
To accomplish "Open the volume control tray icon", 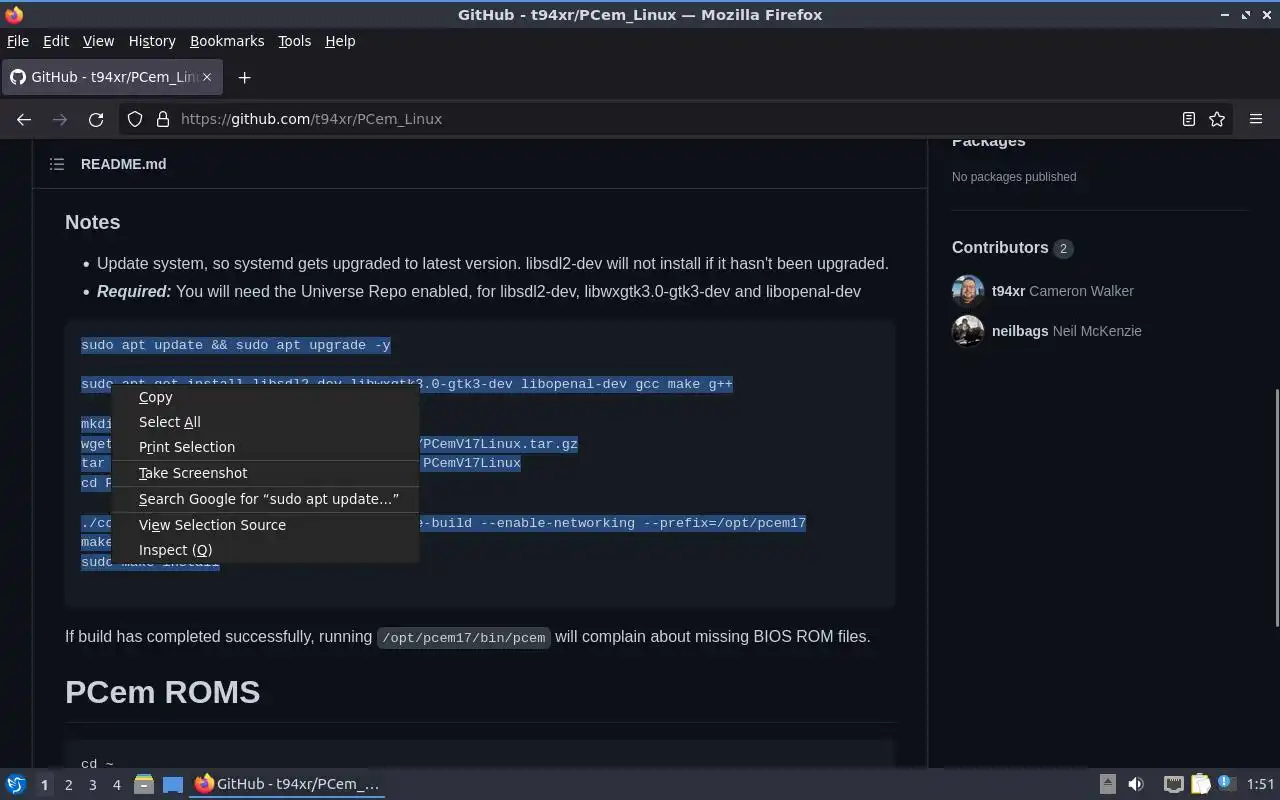I will 1136,784.
